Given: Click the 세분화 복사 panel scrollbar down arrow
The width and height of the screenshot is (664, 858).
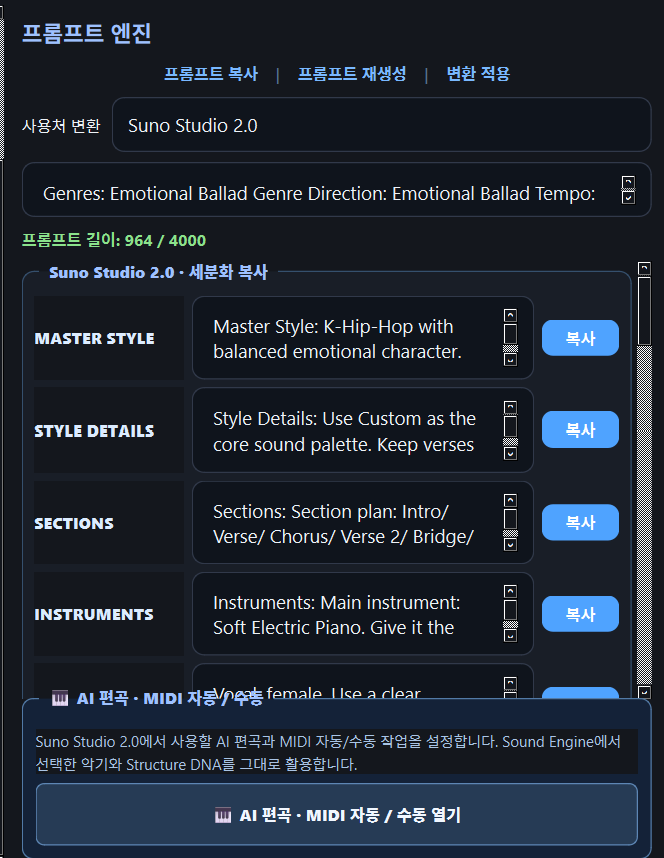Looking at the screenshot, I should pos(644,692).
